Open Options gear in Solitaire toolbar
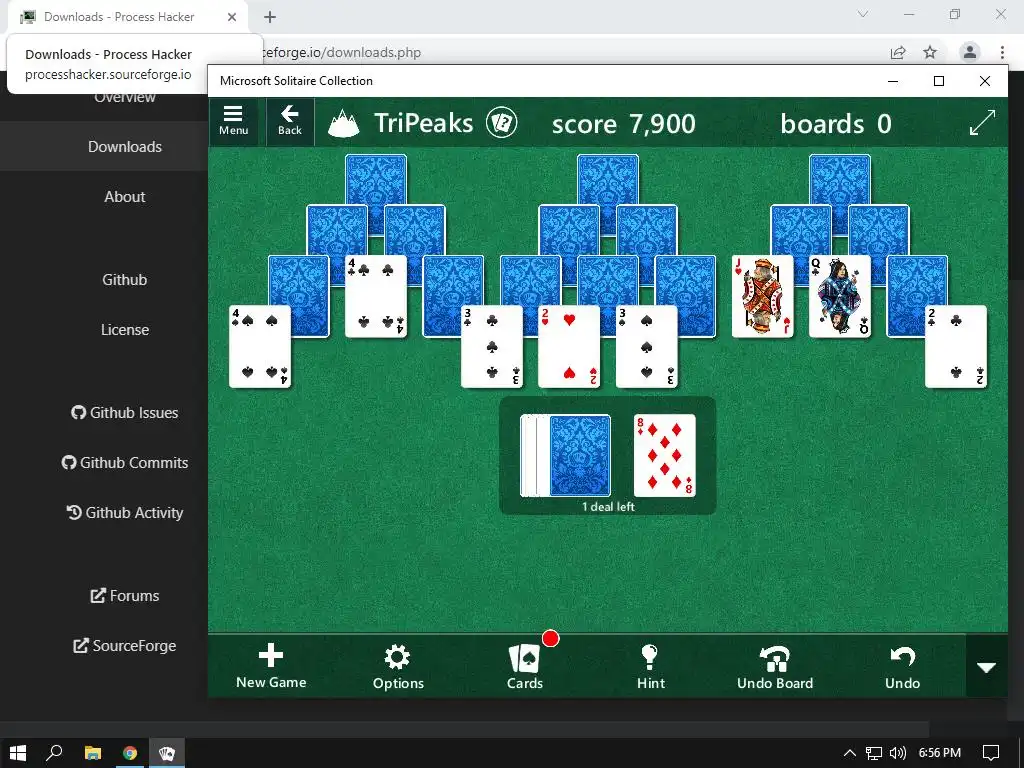 click(x=398, y=666)
